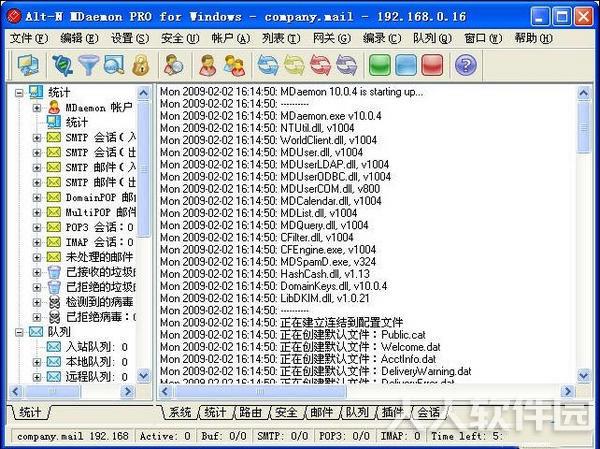Click the trash bin icon beside 已接收的垃圾
Screen dimensions: 600x449
(54, 272)
